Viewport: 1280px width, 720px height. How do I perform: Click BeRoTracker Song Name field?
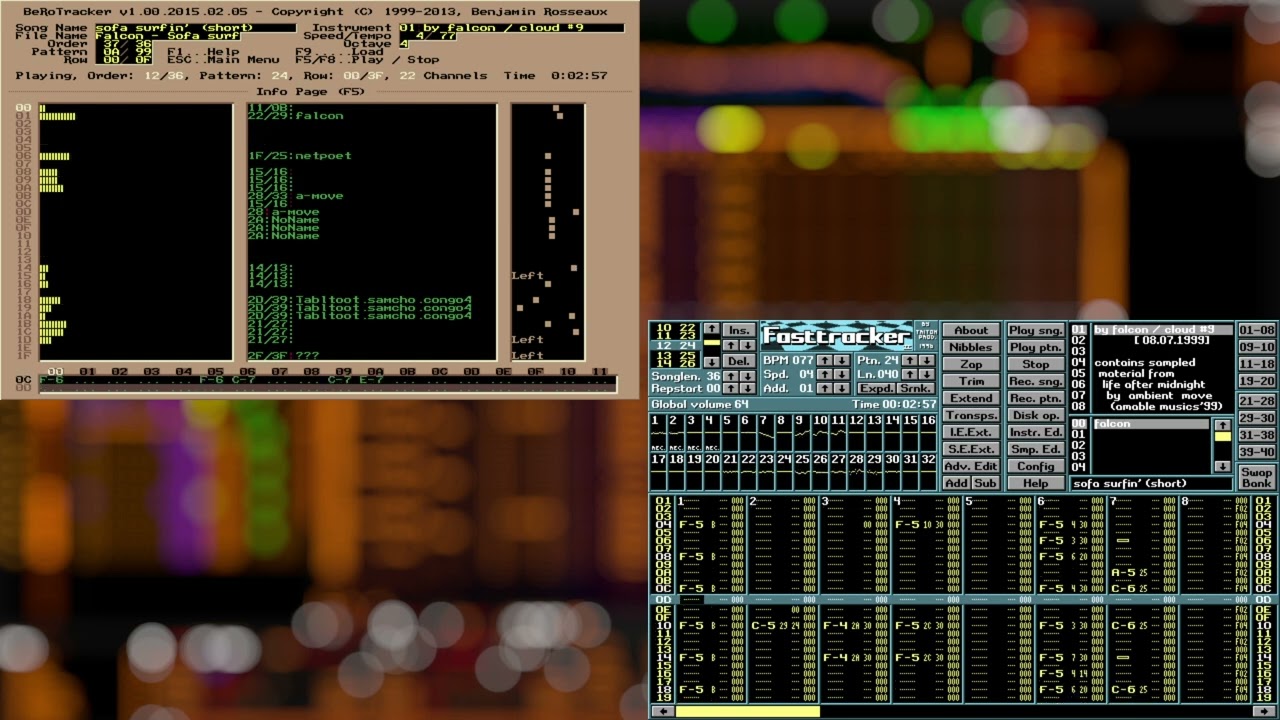pos(196,28)
